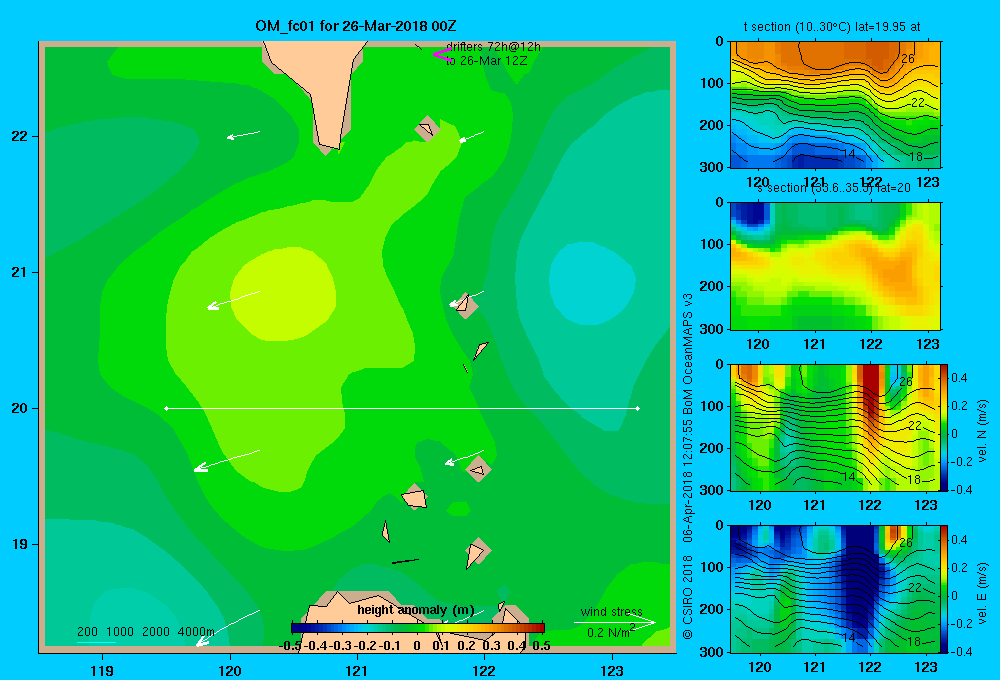Image resolution: width=1000 pixels, height=680 pixels.
Task: Click the "0.2 N/m2" wind stress value
Action: (610, 632)
